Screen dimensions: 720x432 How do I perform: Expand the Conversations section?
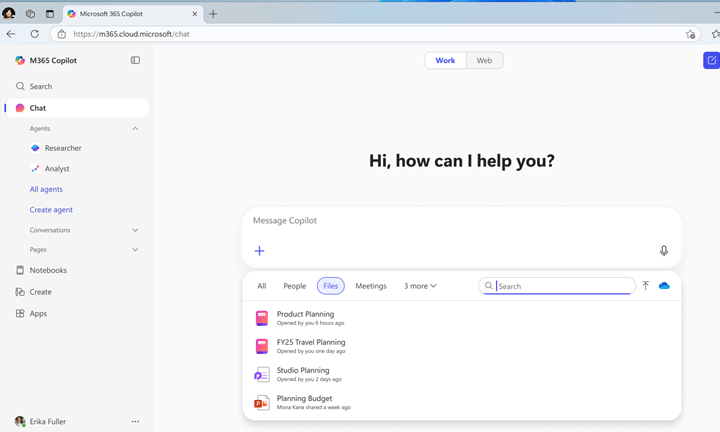(135, 230)
